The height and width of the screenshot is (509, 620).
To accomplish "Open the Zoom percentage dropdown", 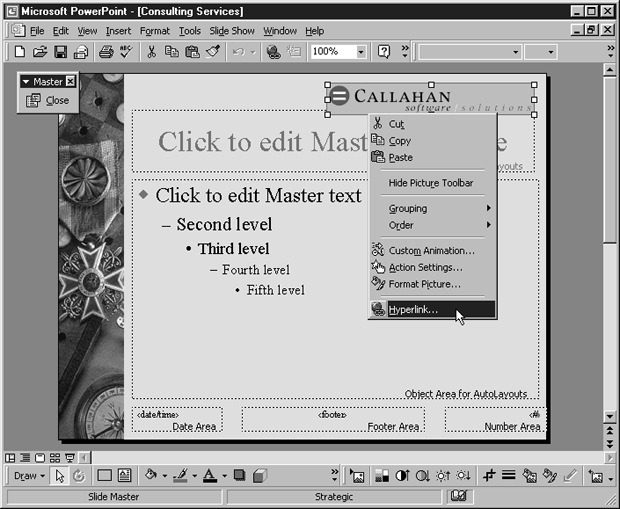I will coord(361,51).
